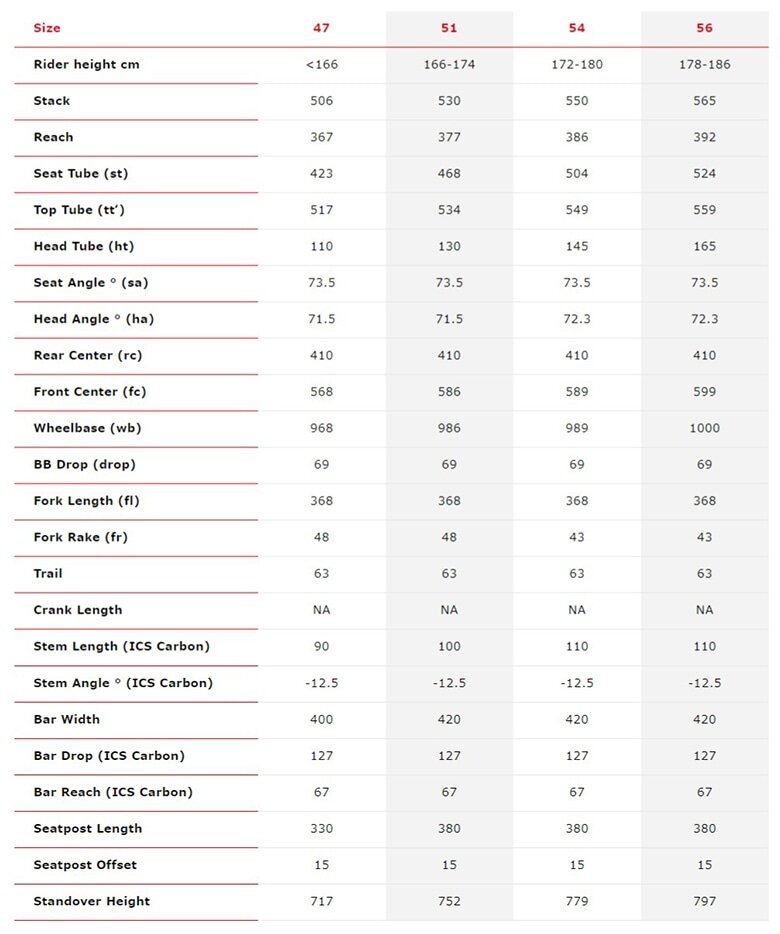Click the size 54 column header
The image size is (780, 934).
click(577, 28)
